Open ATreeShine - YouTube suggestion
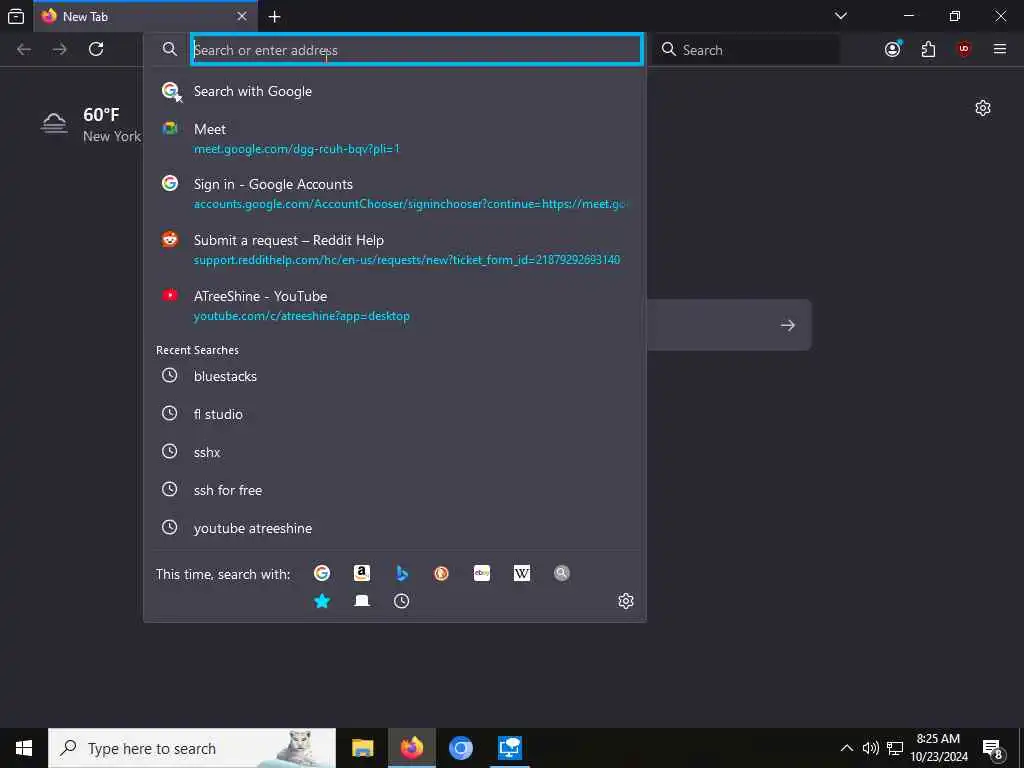Viewport: 1024px width, 768px height. click(x=394, y=306)
